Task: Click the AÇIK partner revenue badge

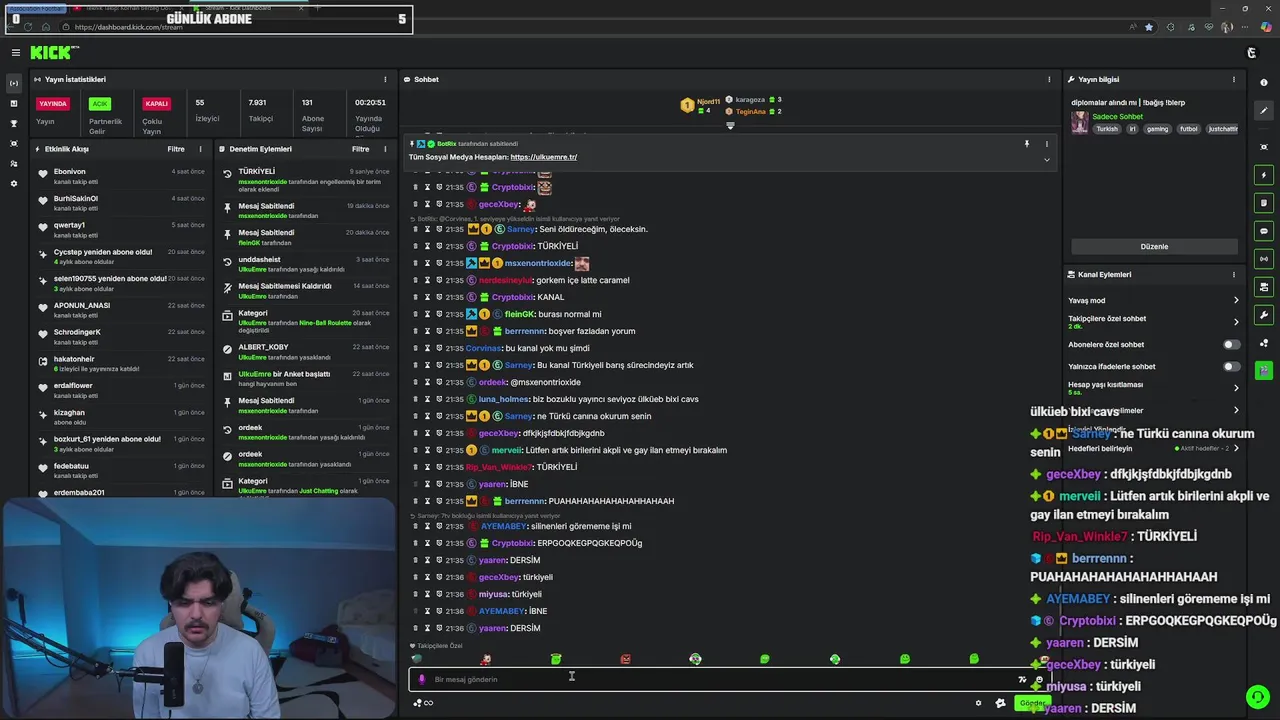Action: coord(99,104)
